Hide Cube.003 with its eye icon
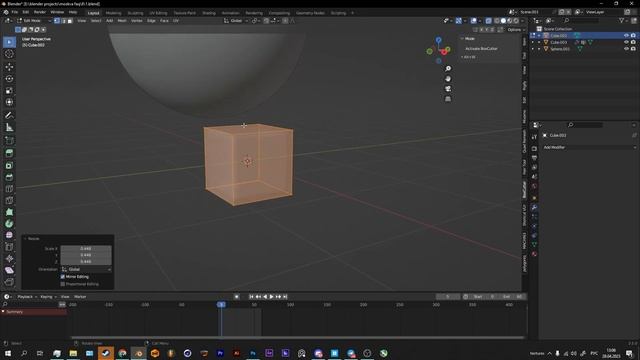Viewport: 640px width, 360px height. click(x=626, y=42)
